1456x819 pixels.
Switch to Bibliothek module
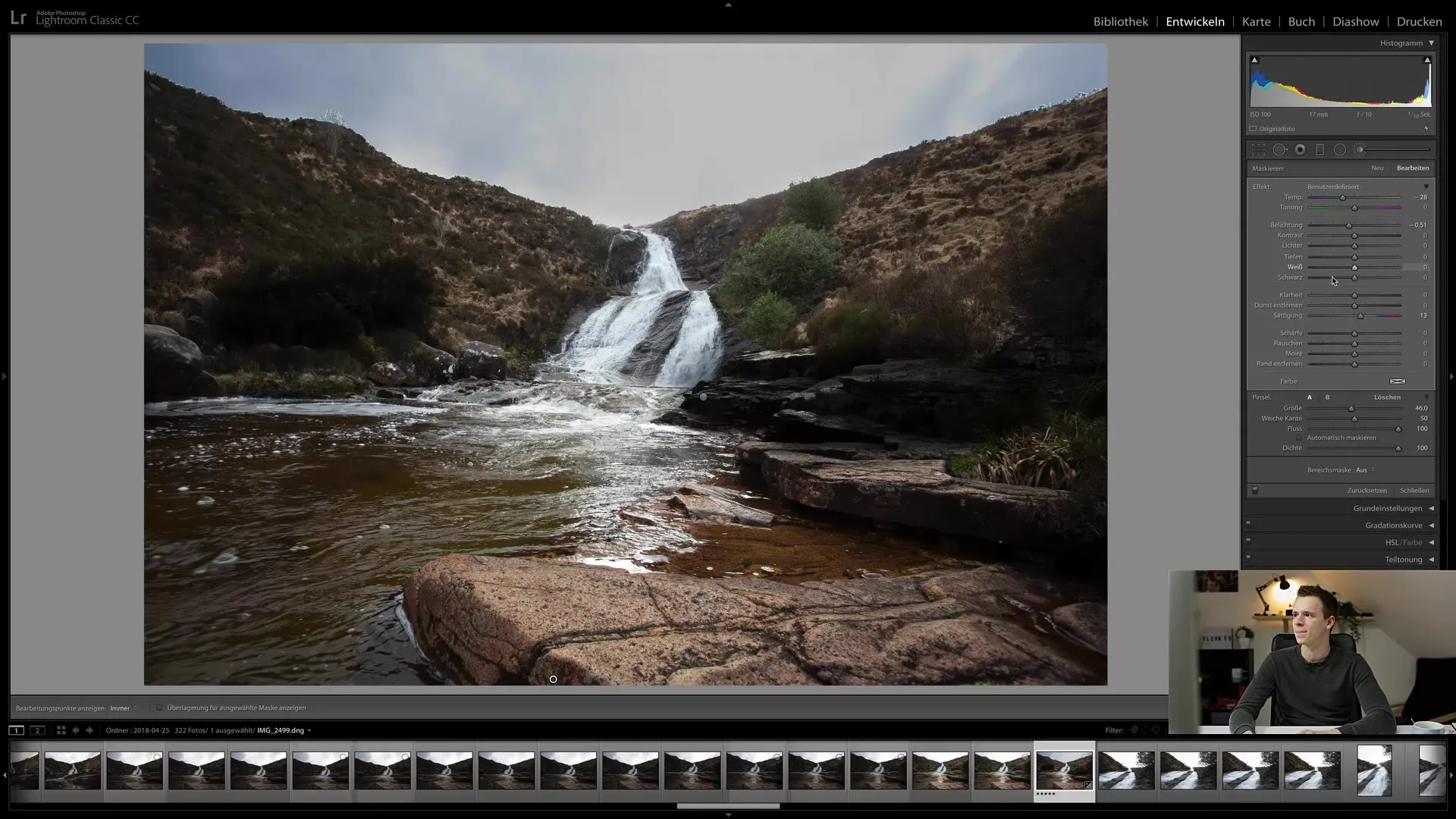coord(1121,21)
